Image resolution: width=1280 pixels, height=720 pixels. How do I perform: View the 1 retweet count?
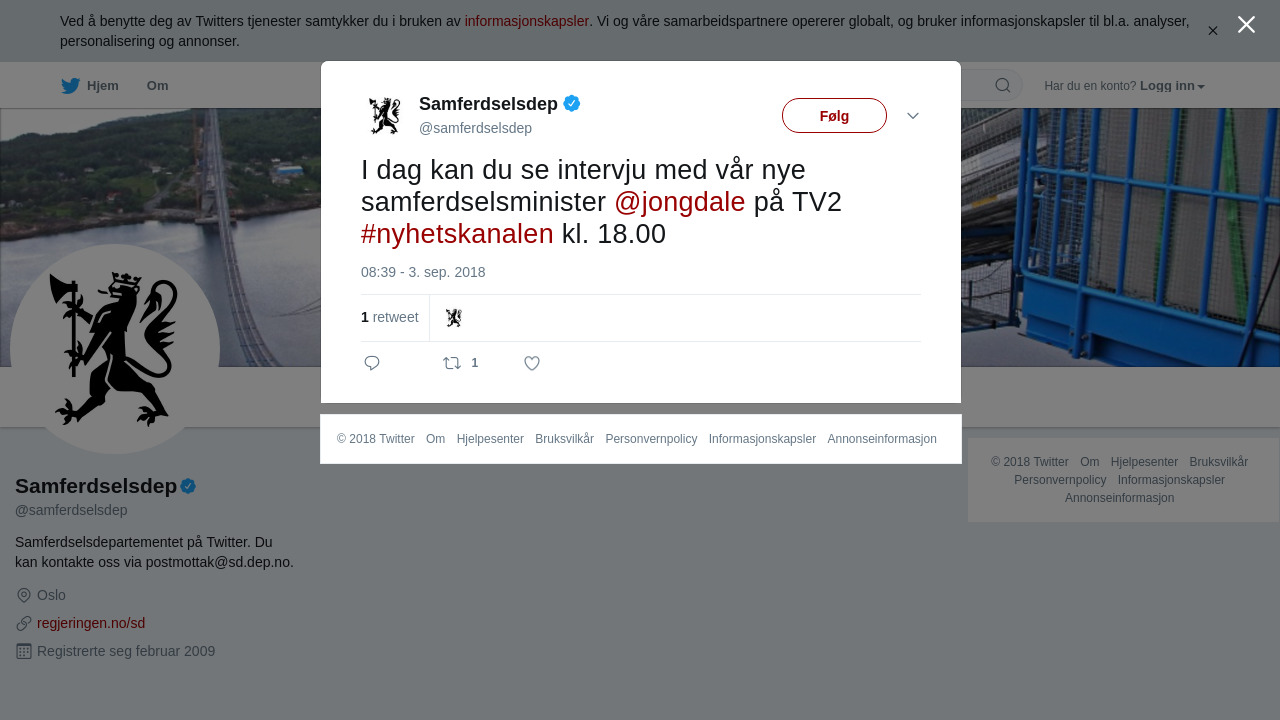pyautogui.click(x=390, y=317)
